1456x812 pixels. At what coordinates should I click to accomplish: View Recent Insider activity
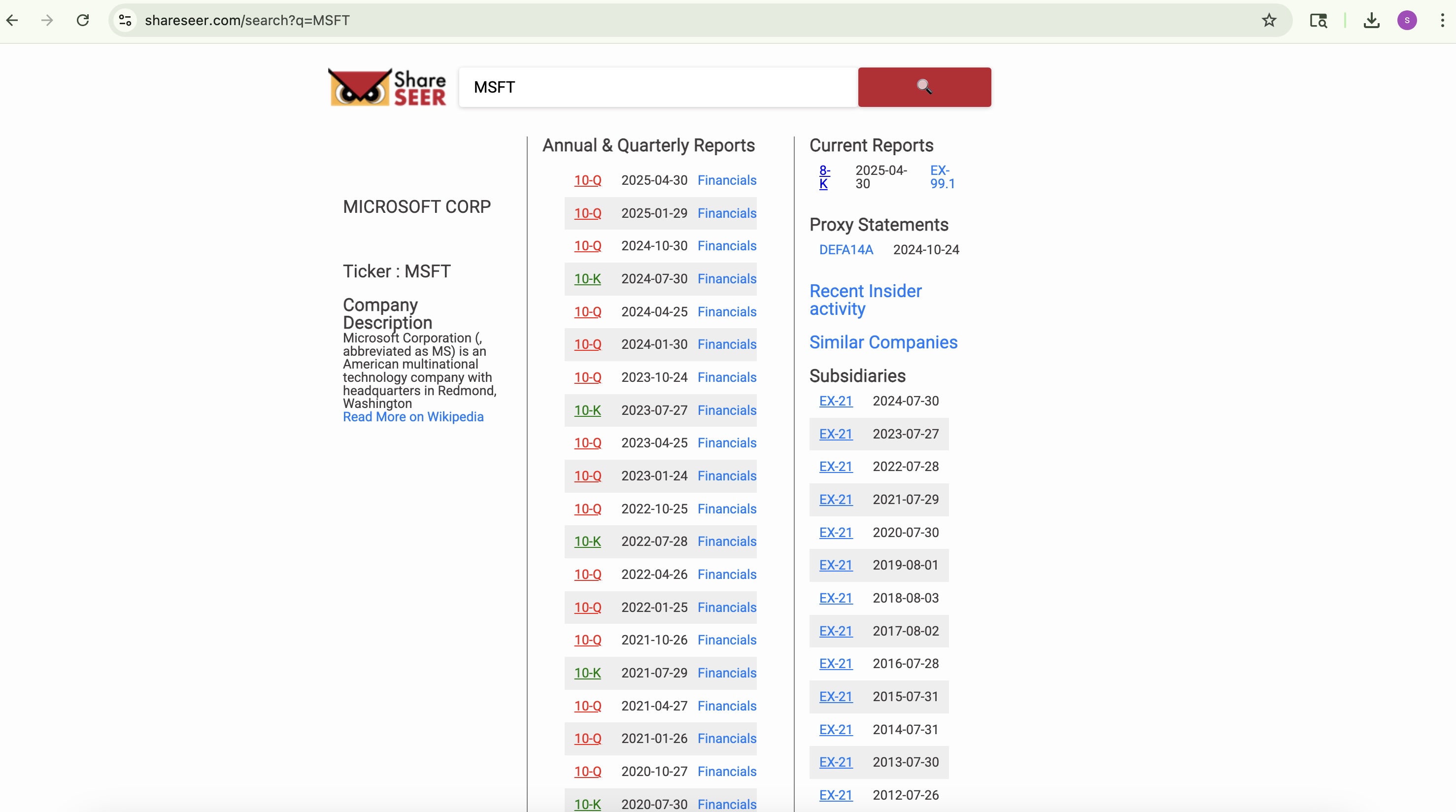pos(865,300)
